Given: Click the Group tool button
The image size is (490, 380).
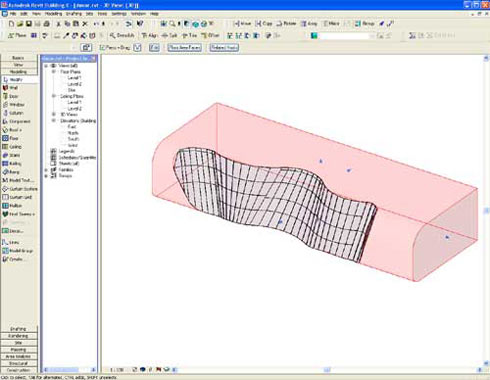Looking at the screenshot, I should point(364,24).
